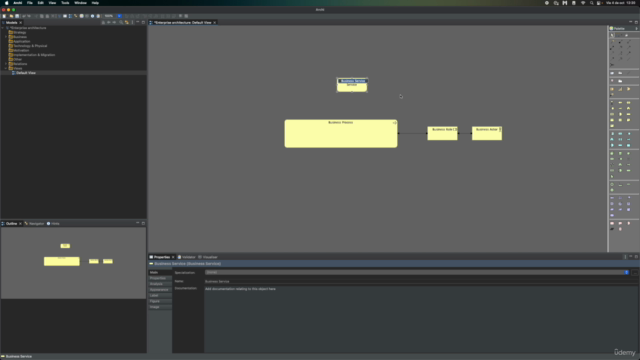640x360 pixels.
Task: Click the Name input field
Action: click(x=421, y=281)
